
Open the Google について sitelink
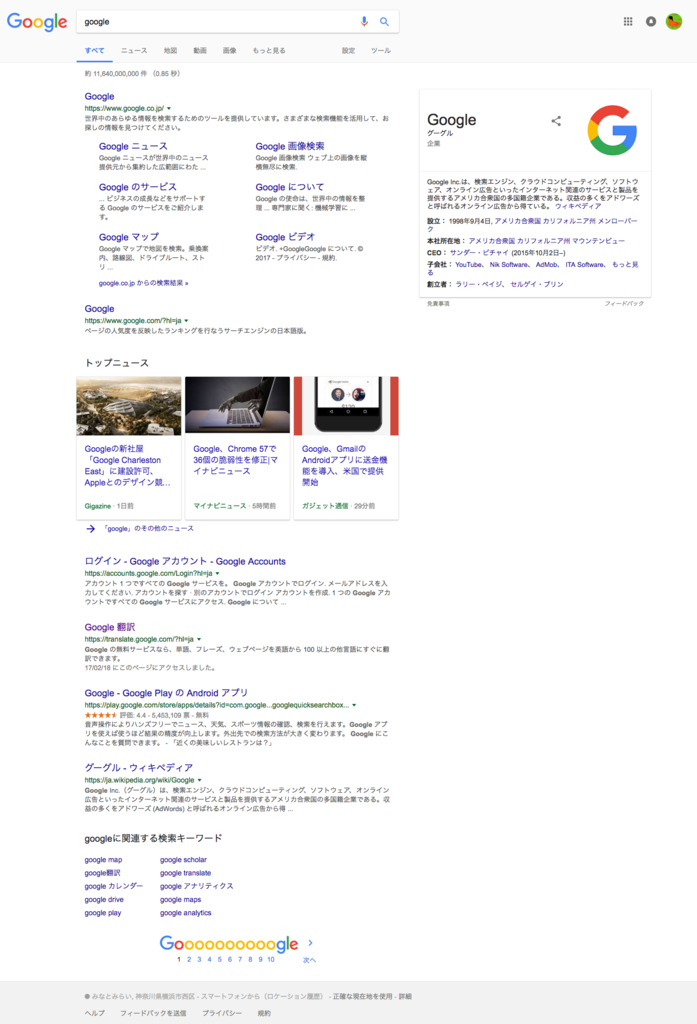click(x=289, y=187)
